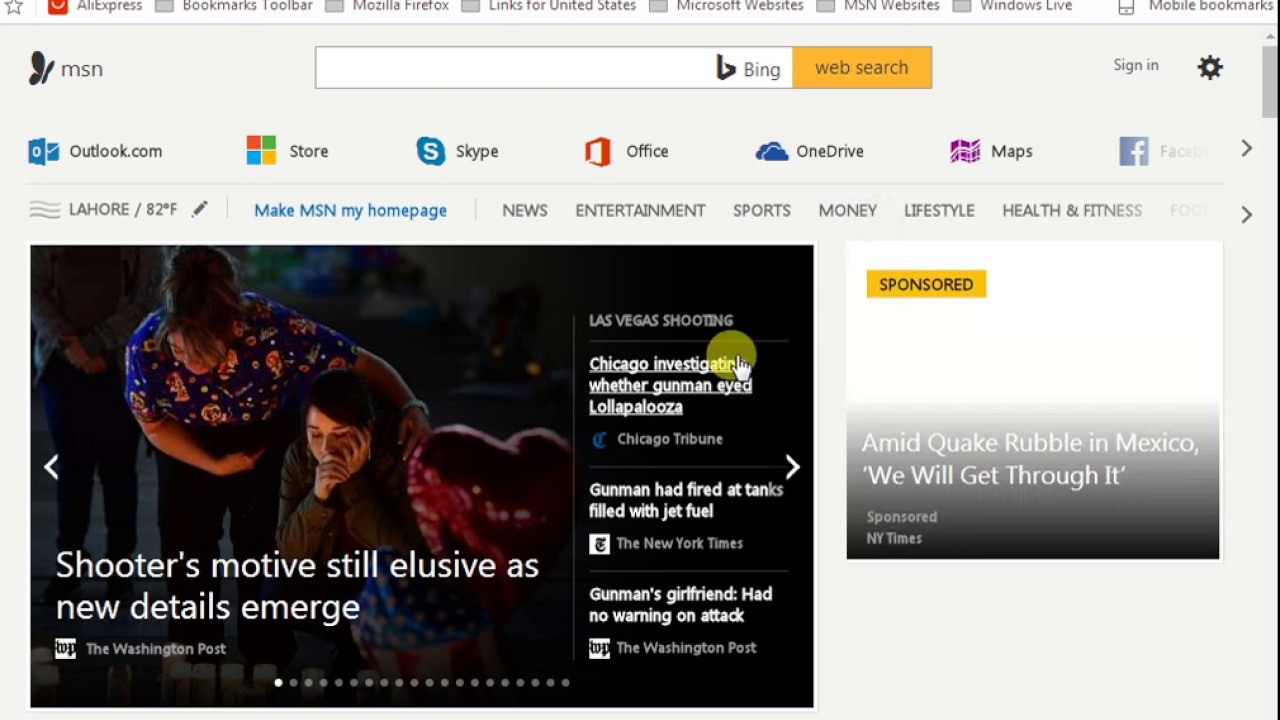Click the MSN butterfly logo

(41, 69)
